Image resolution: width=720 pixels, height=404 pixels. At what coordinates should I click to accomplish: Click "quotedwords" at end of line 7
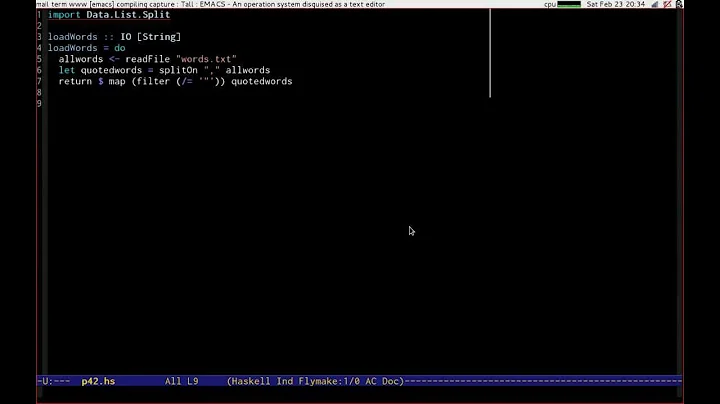click(262, 81)
